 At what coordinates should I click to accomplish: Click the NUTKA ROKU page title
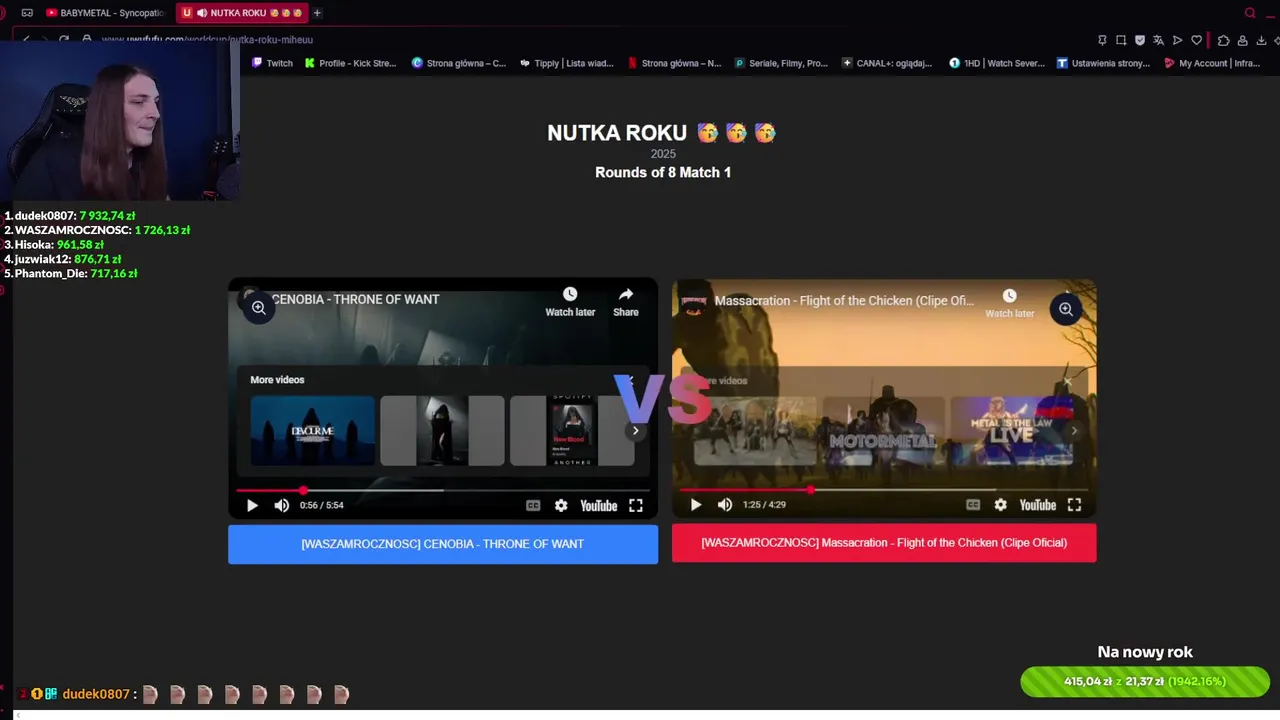(662, 133)
